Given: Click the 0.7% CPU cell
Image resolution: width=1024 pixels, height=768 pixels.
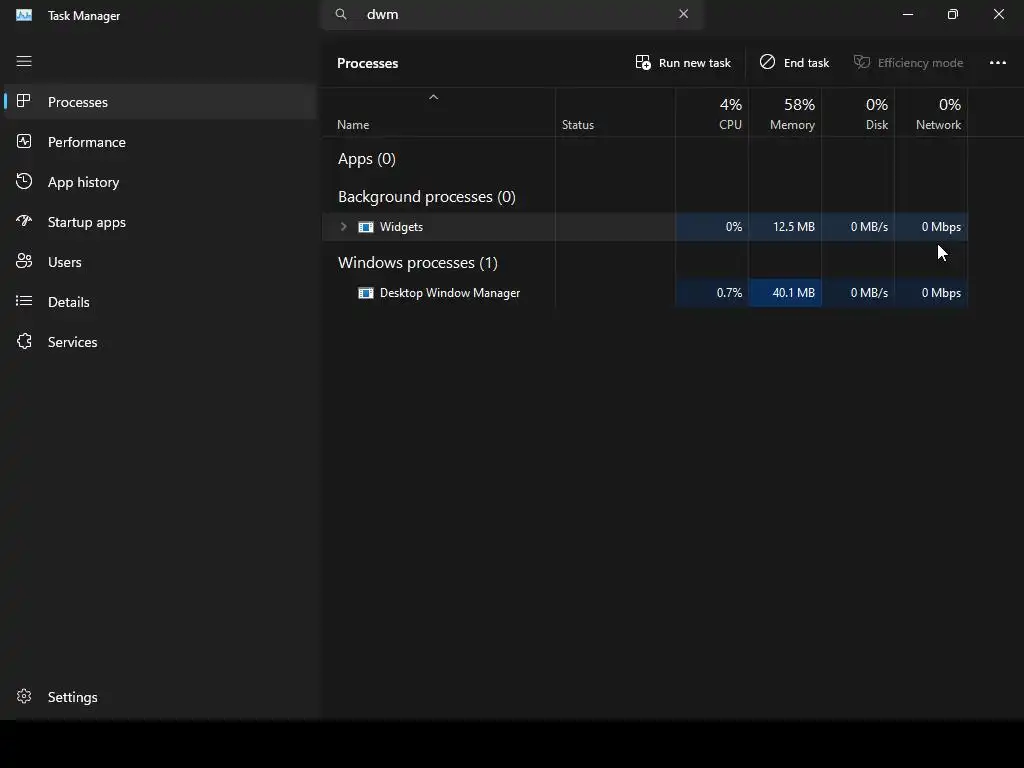Looking at the screenshot, I should point(712,293).
